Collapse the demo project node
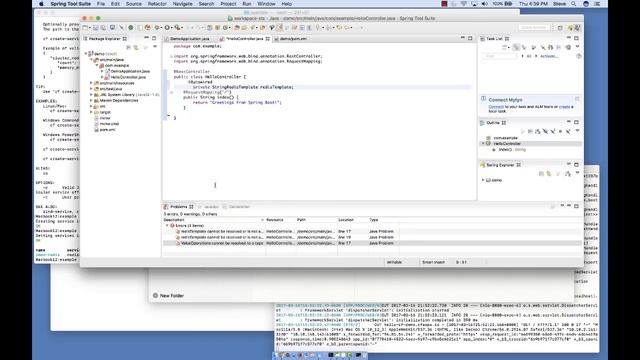The width and height of the screenshot is (640, 360). (86, 53)
